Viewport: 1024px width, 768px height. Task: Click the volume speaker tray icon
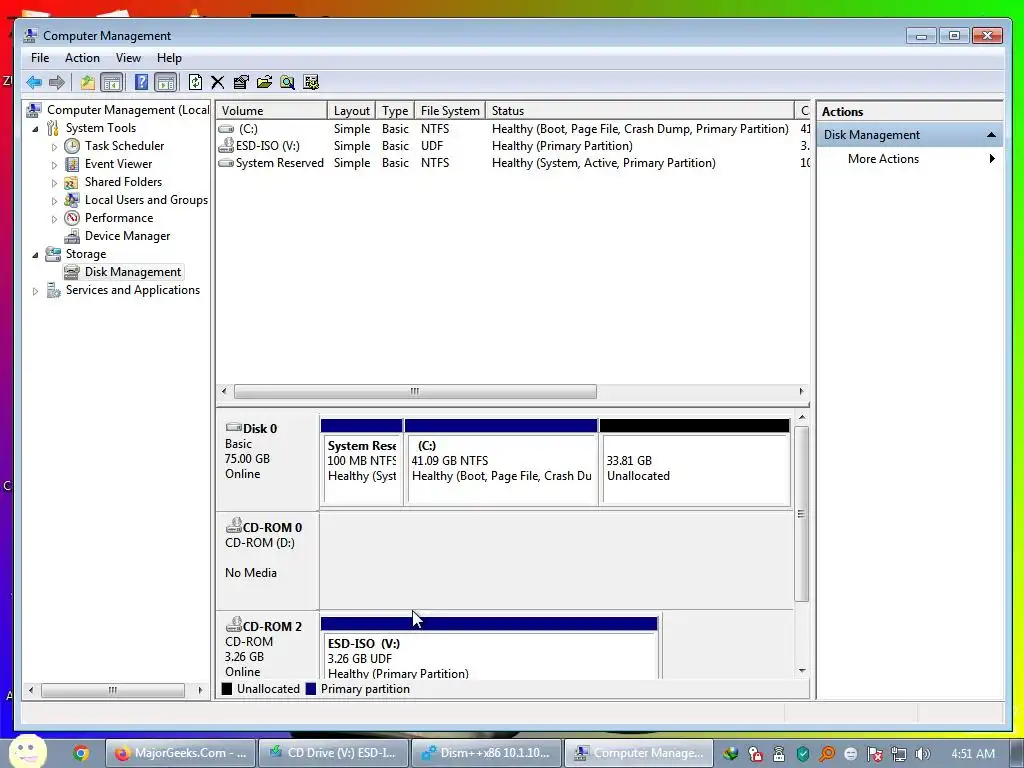(x=922, y=754)
